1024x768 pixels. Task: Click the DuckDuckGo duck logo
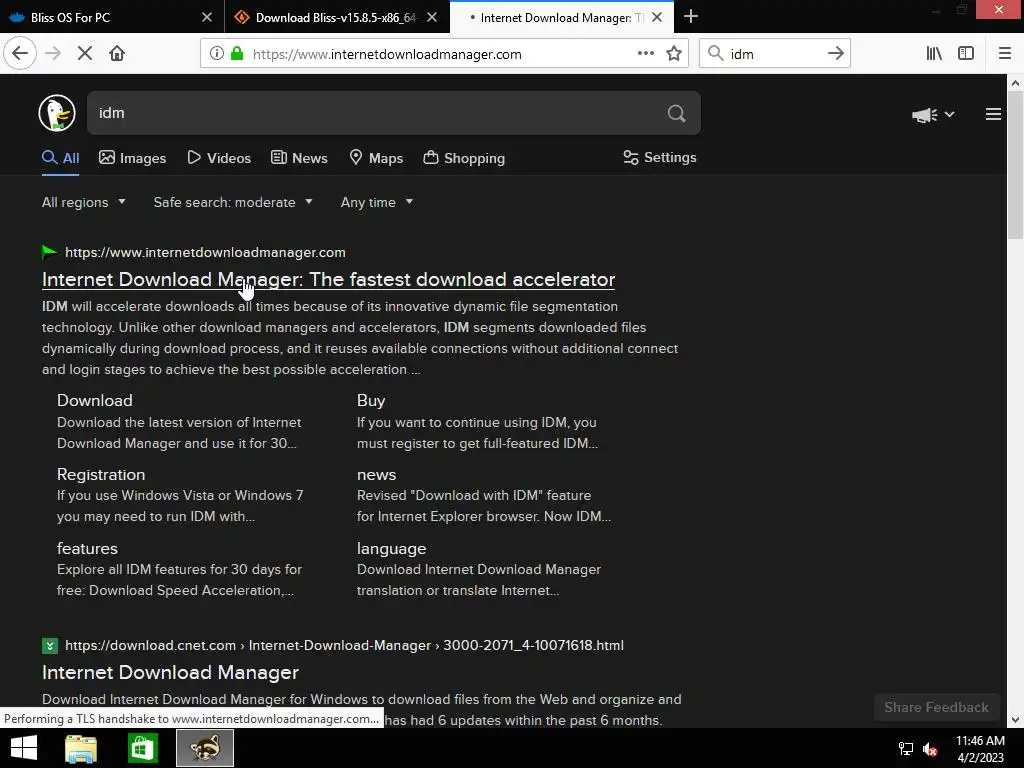click(57, 113)
